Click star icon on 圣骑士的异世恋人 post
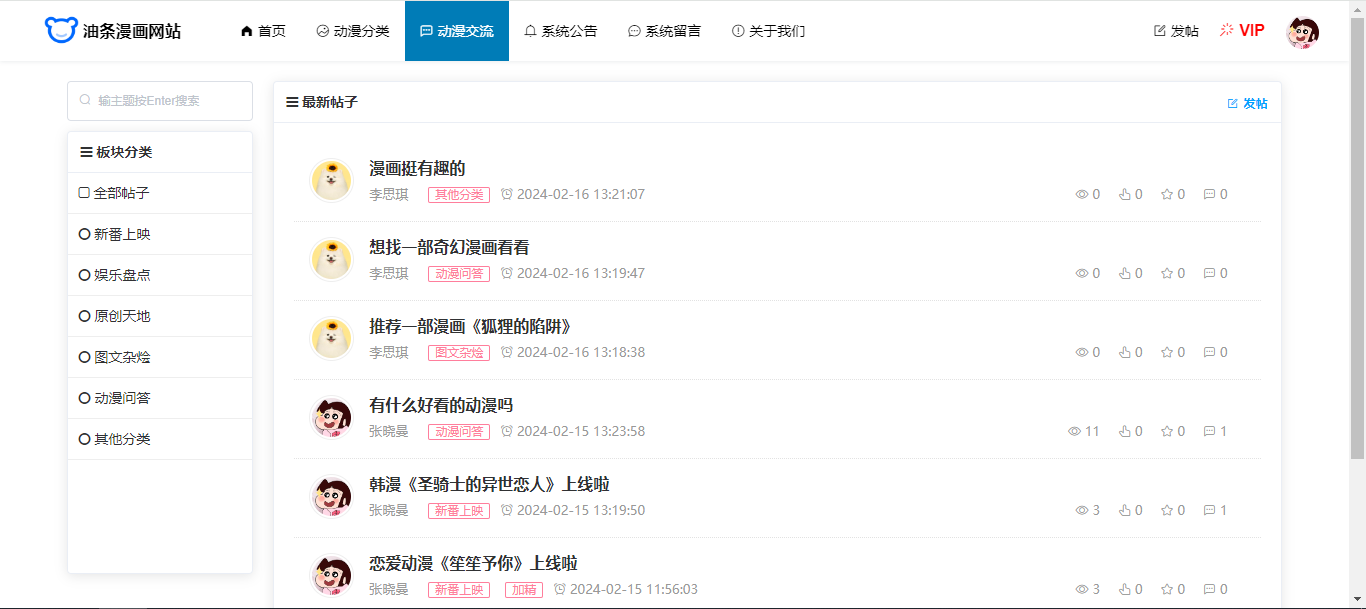Screen dimensions: 1366x609 point(1166,510)
